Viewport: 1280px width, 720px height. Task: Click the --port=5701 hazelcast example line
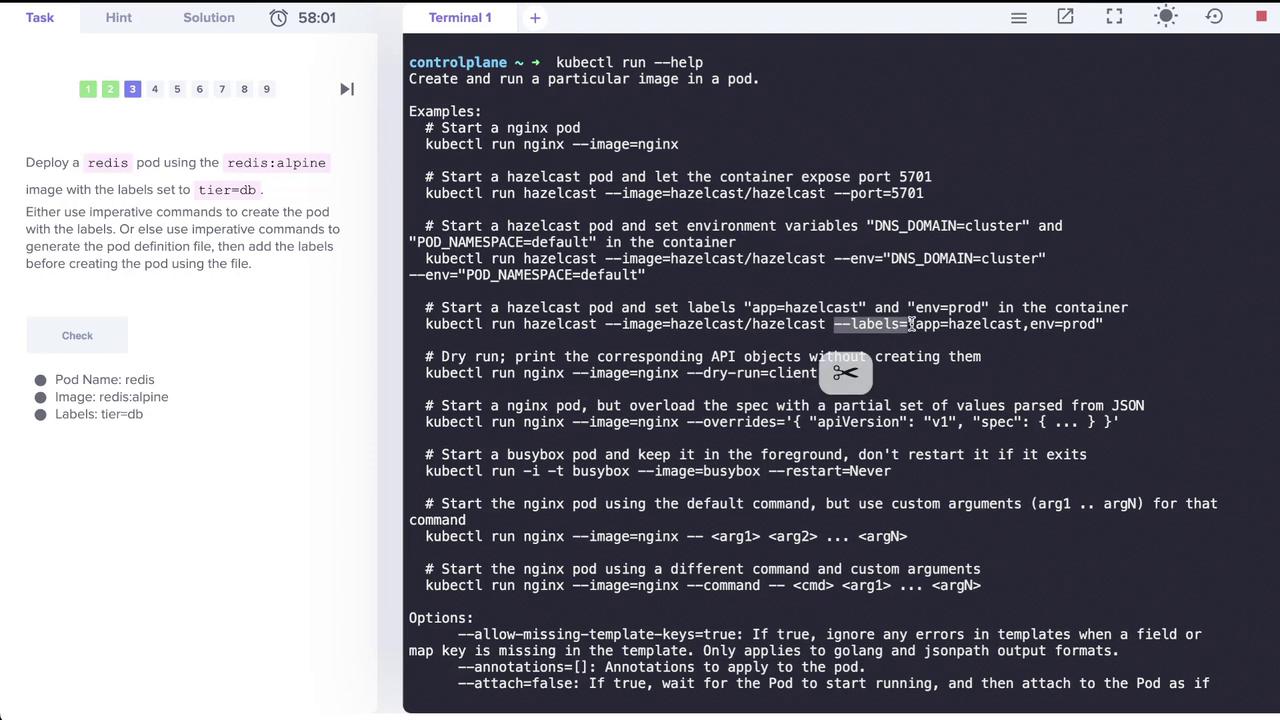tap(674, 193)
